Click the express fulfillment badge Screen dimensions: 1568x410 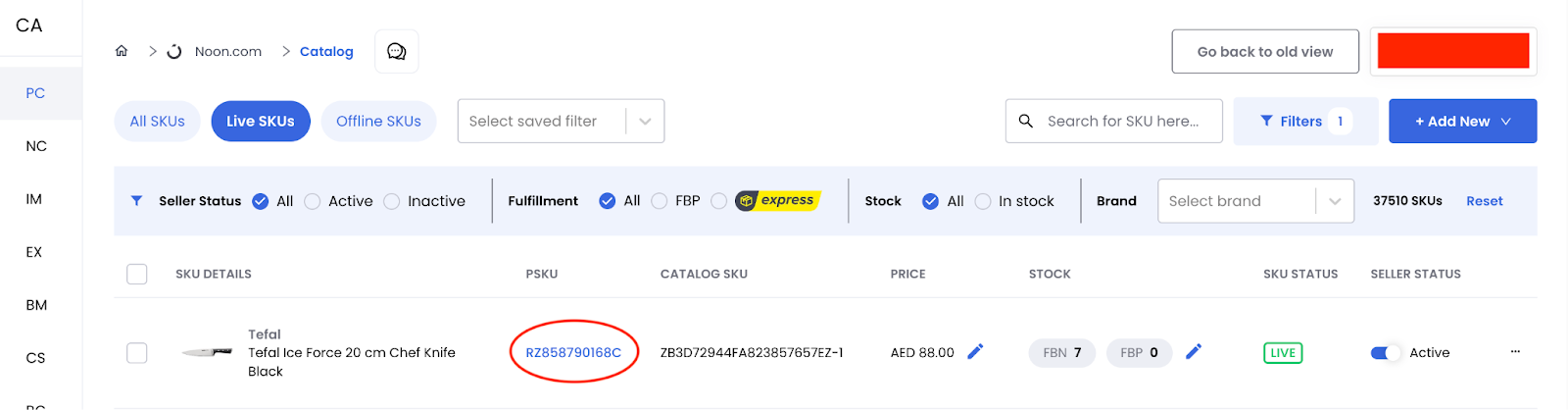click(777, 200)
